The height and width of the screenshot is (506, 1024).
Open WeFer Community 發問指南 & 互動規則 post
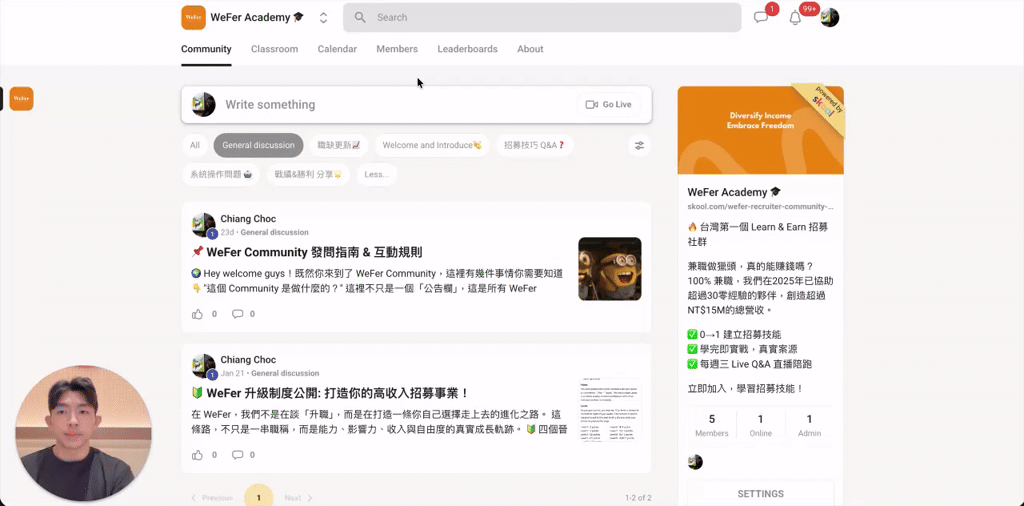coord(307,252)
